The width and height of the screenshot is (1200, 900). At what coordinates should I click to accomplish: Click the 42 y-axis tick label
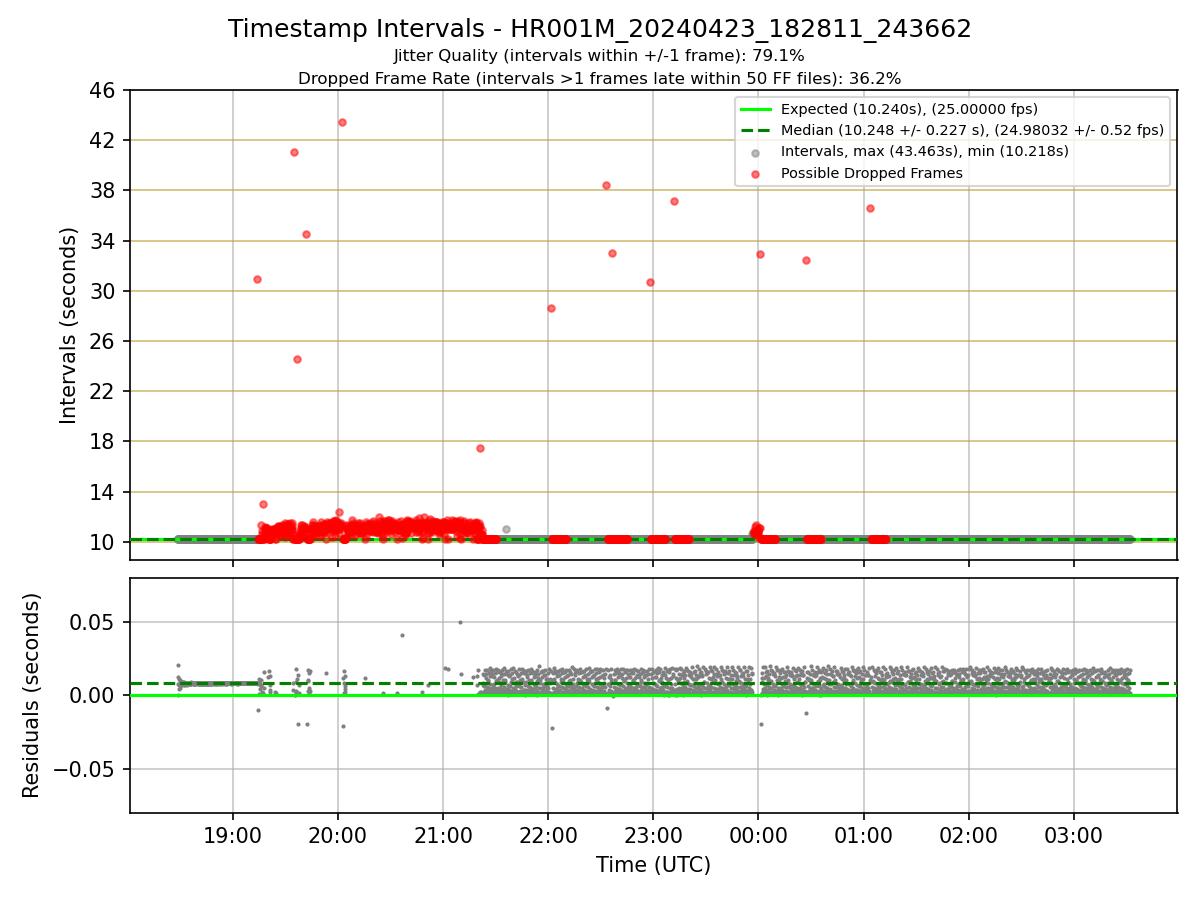(x=104, y=140)
